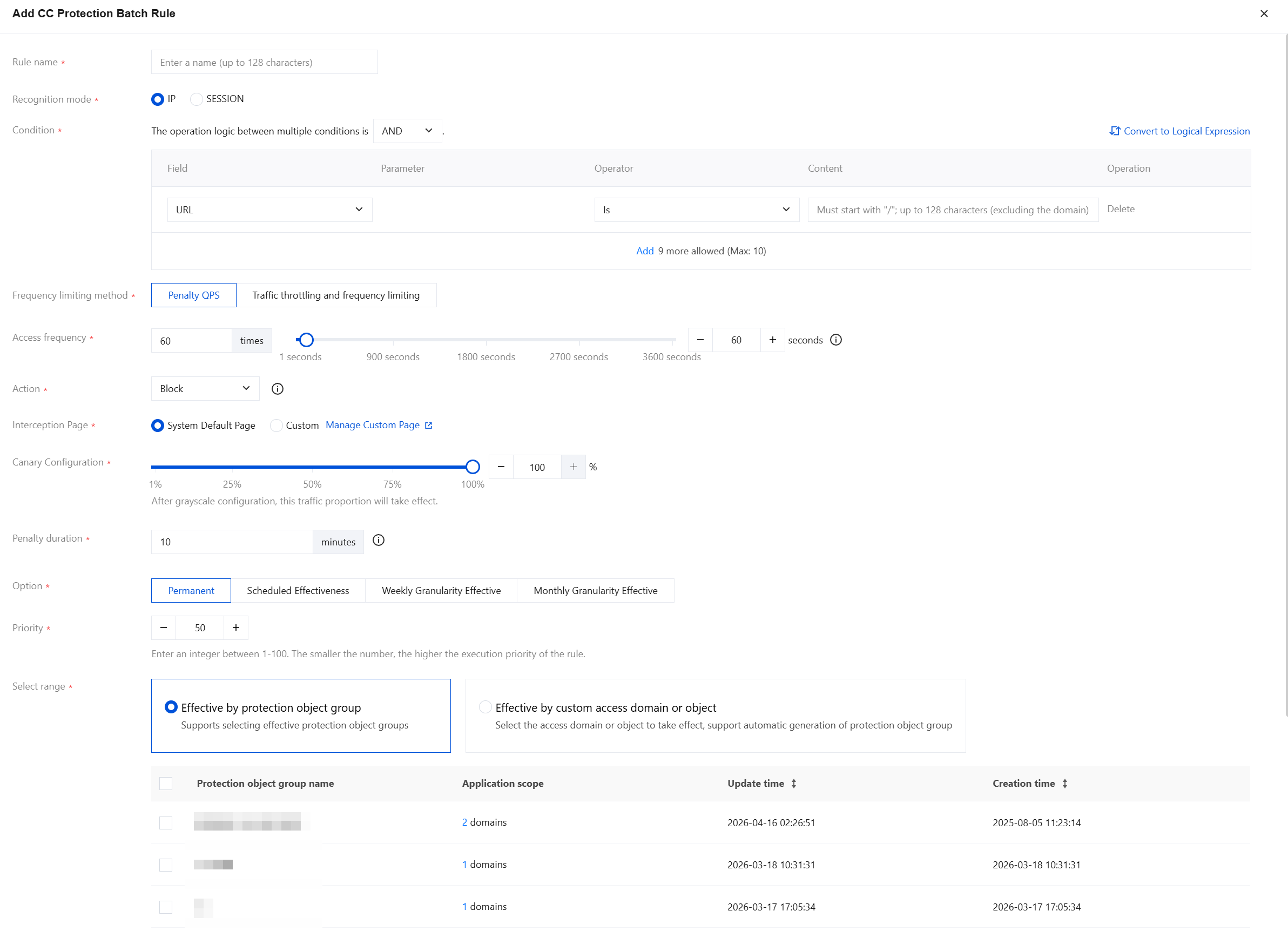Screen dimensions: 1288x938
Task: Select SESSION recognition mode
Action: pyautogui.click(x=197, y=99)
